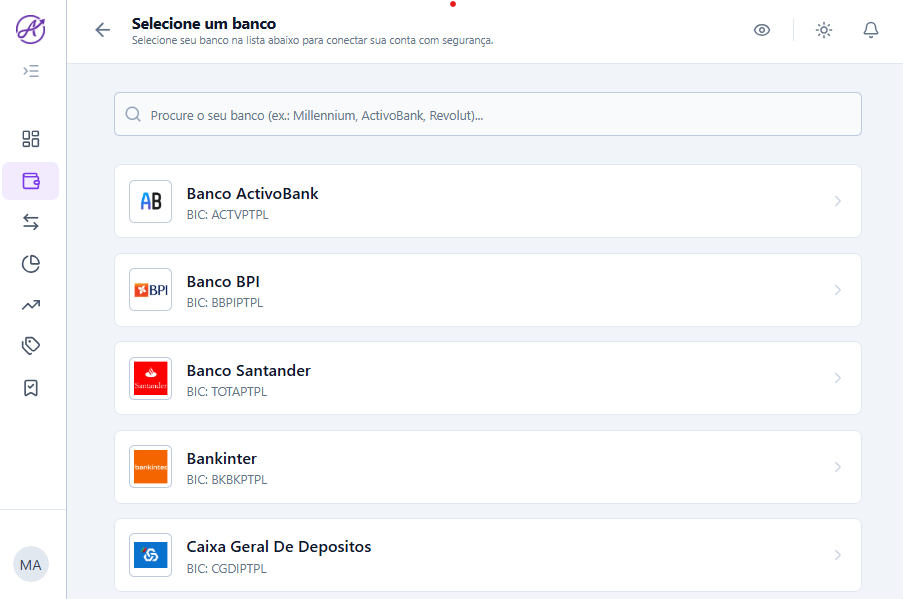Image resolution: width=903 pixels, height=599 pixels.
Task: Open the tags icon in the sidebar
Action: tap(30, 346)
